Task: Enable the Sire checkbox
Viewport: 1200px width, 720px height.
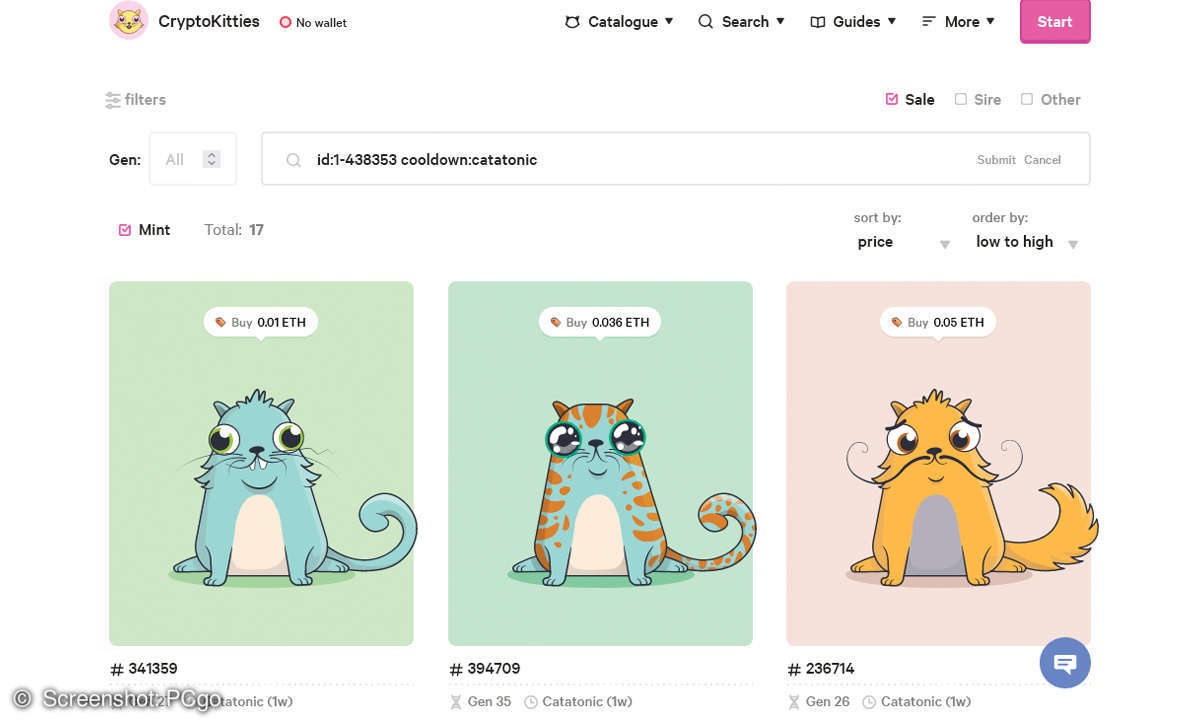Action: (960, 99)
